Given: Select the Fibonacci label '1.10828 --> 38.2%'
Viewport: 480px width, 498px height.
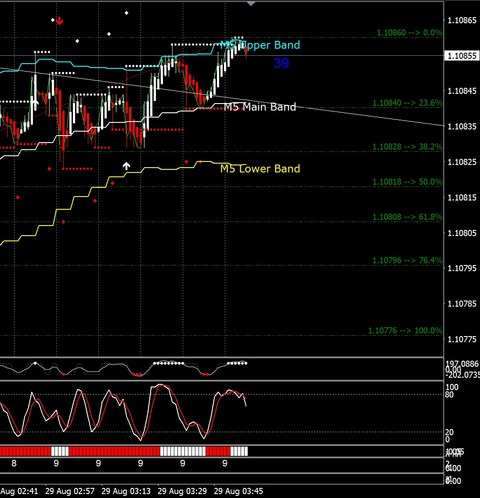Looking at the screenshot, I should point(407,147).
